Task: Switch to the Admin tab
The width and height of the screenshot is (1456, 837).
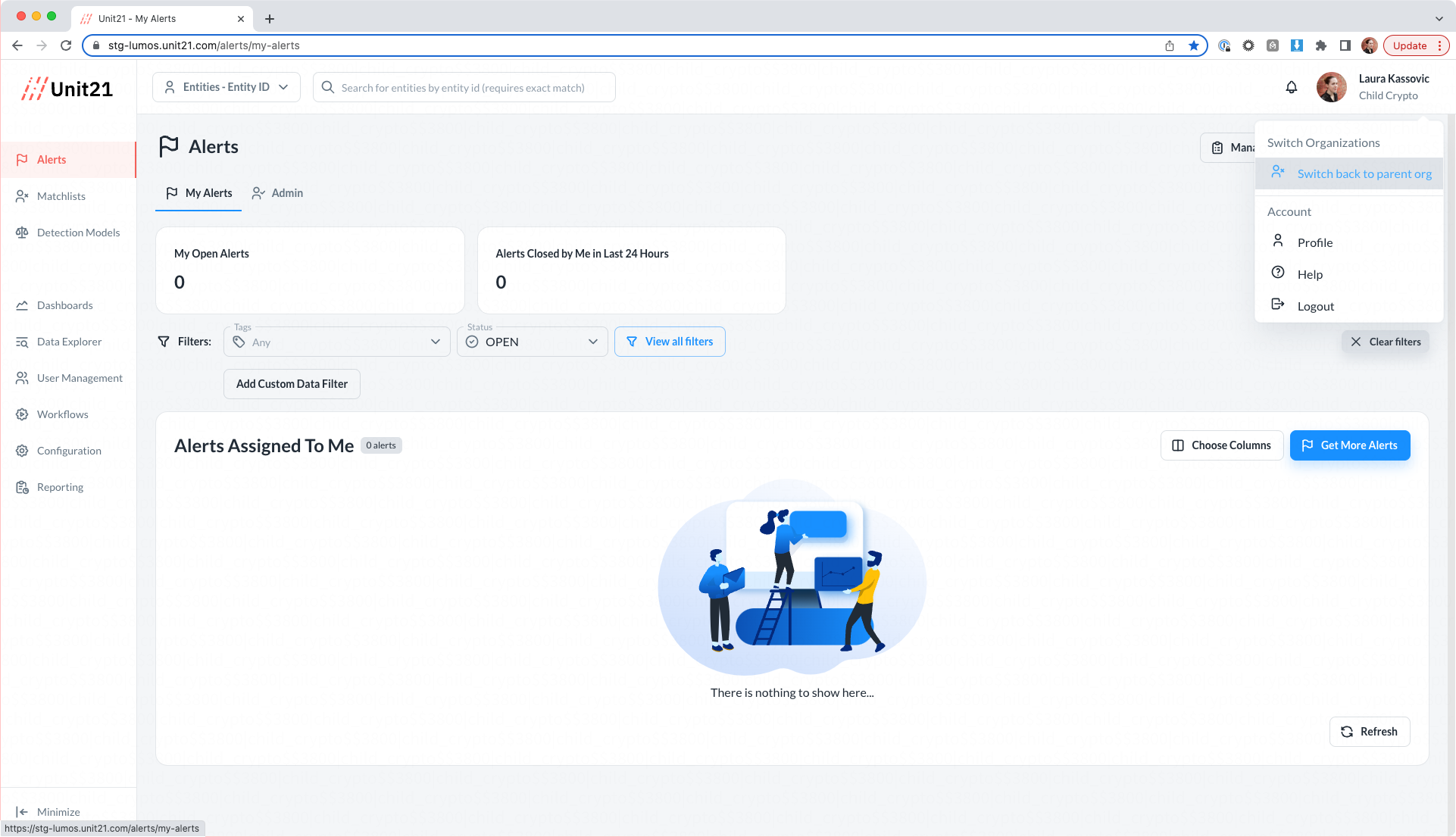Action: click(x=278, y=193)
